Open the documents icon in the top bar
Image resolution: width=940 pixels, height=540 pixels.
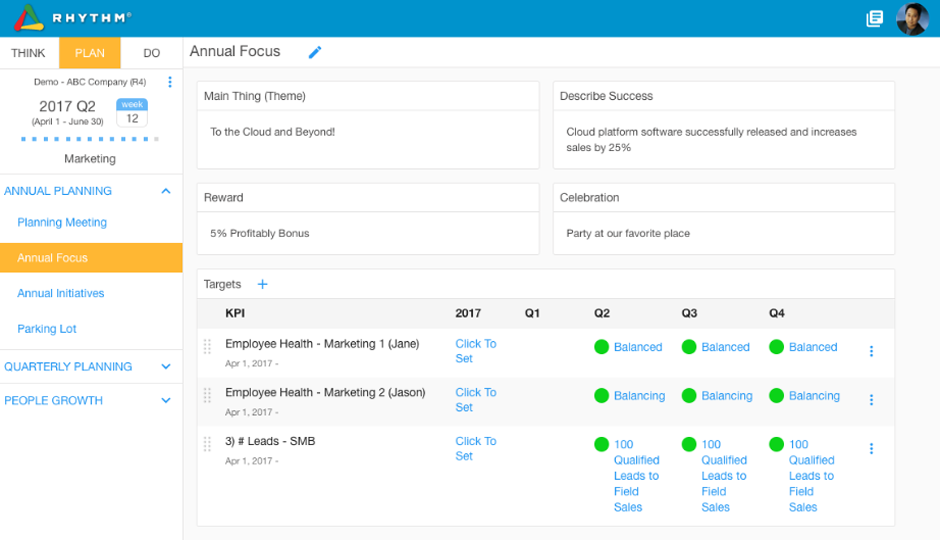click(x=875, y=19)
